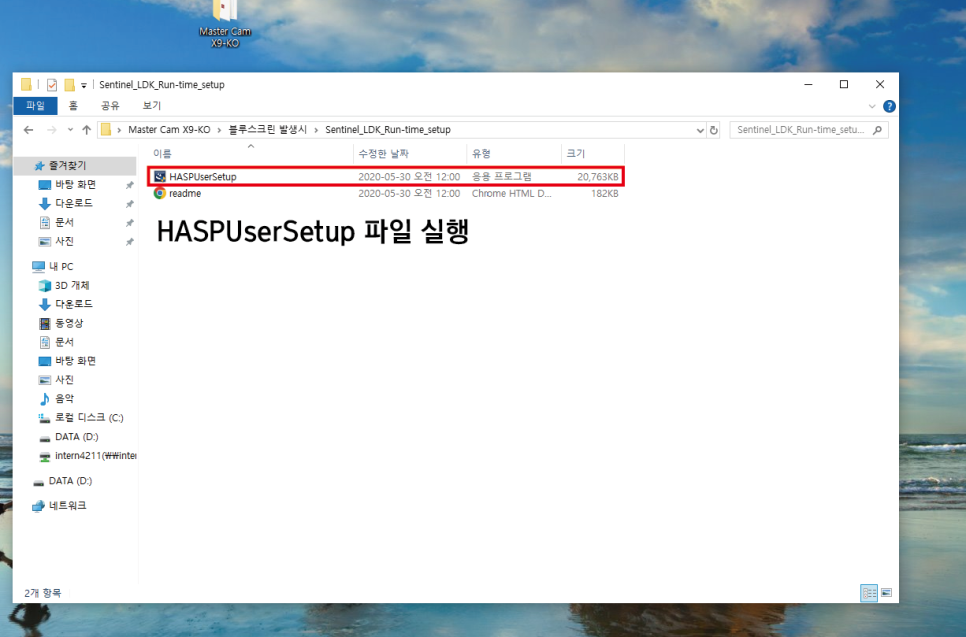Image resolution: width=966 pixels, height=637 pixels.
Task: Switch to large icons view in status bar
Action: (887, 593)
